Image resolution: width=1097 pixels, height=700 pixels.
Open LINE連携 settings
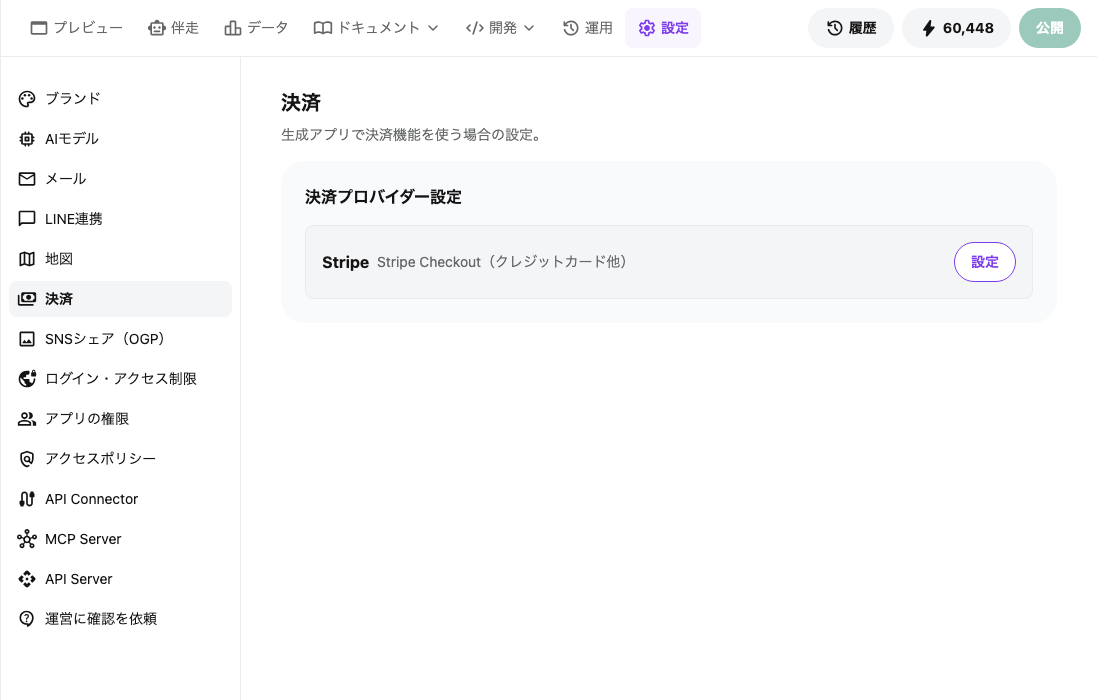tap(120, 219)
